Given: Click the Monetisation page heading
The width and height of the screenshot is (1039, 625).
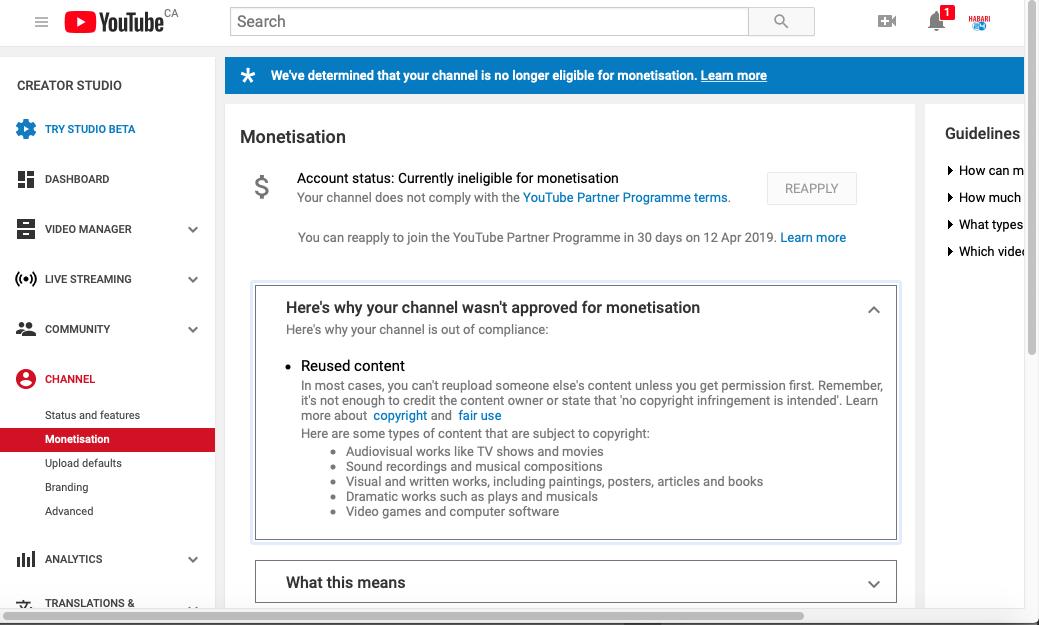Looking at the screenshot, I should 293,137.
